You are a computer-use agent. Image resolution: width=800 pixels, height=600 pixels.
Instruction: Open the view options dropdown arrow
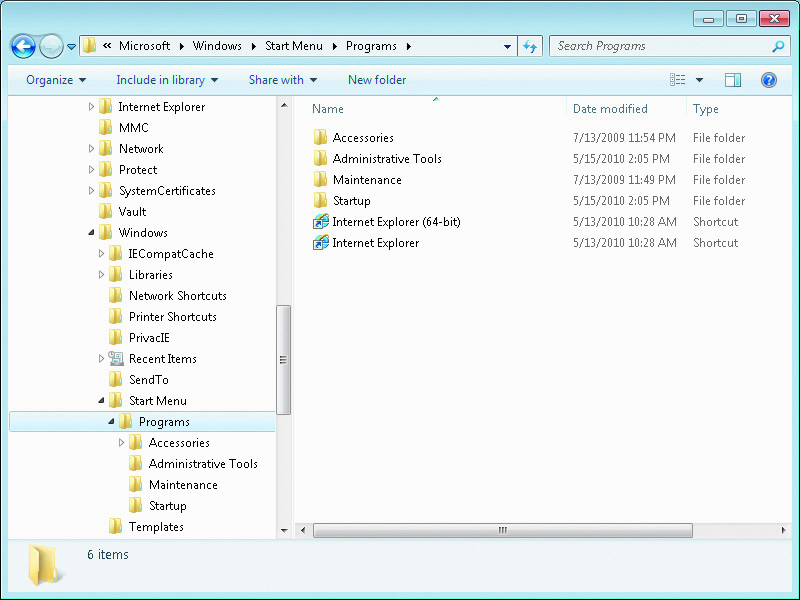pyautogui.click(x=699, y=80)
